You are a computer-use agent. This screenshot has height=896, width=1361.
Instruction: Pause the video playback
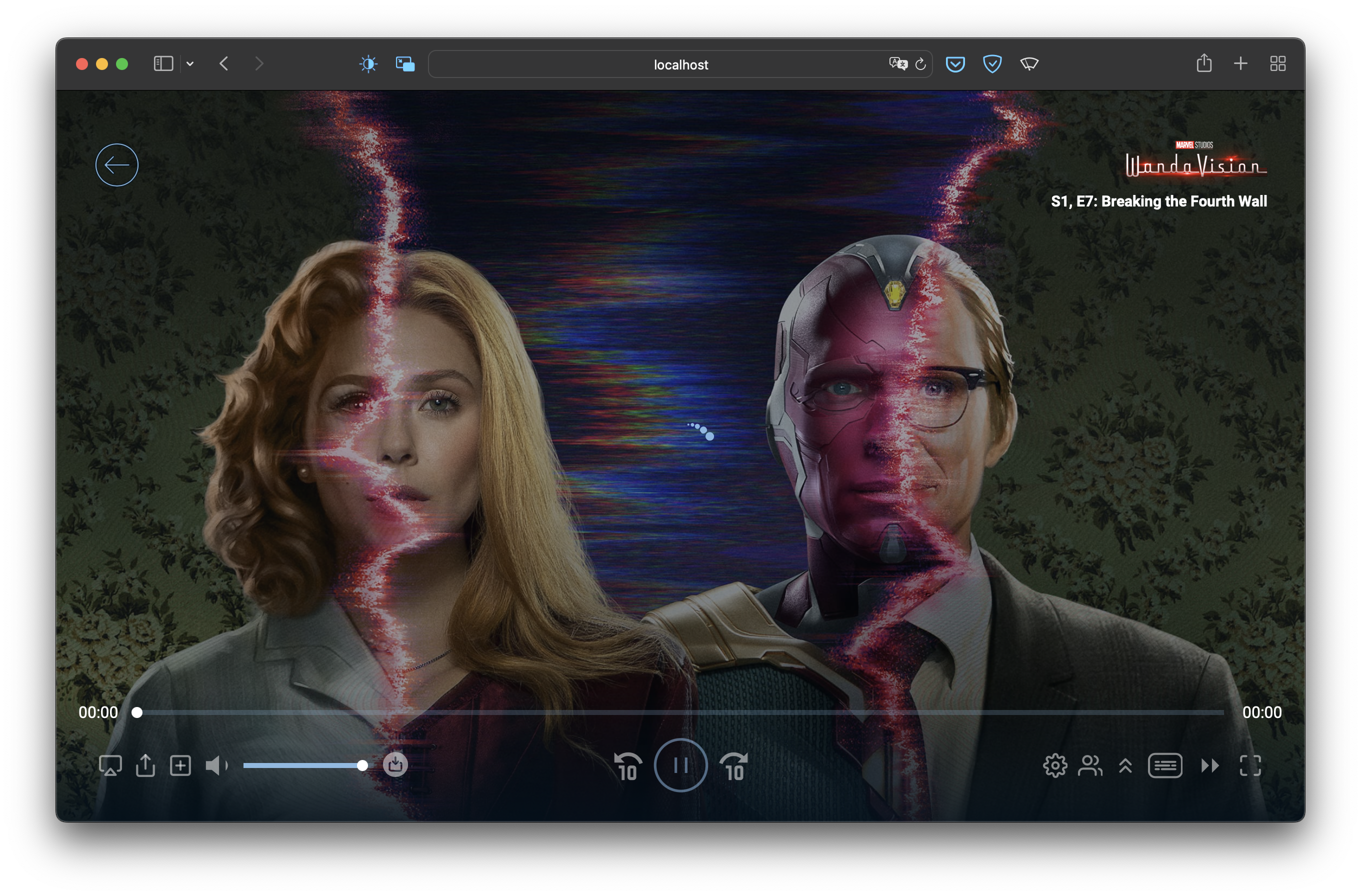pos(680,765)
